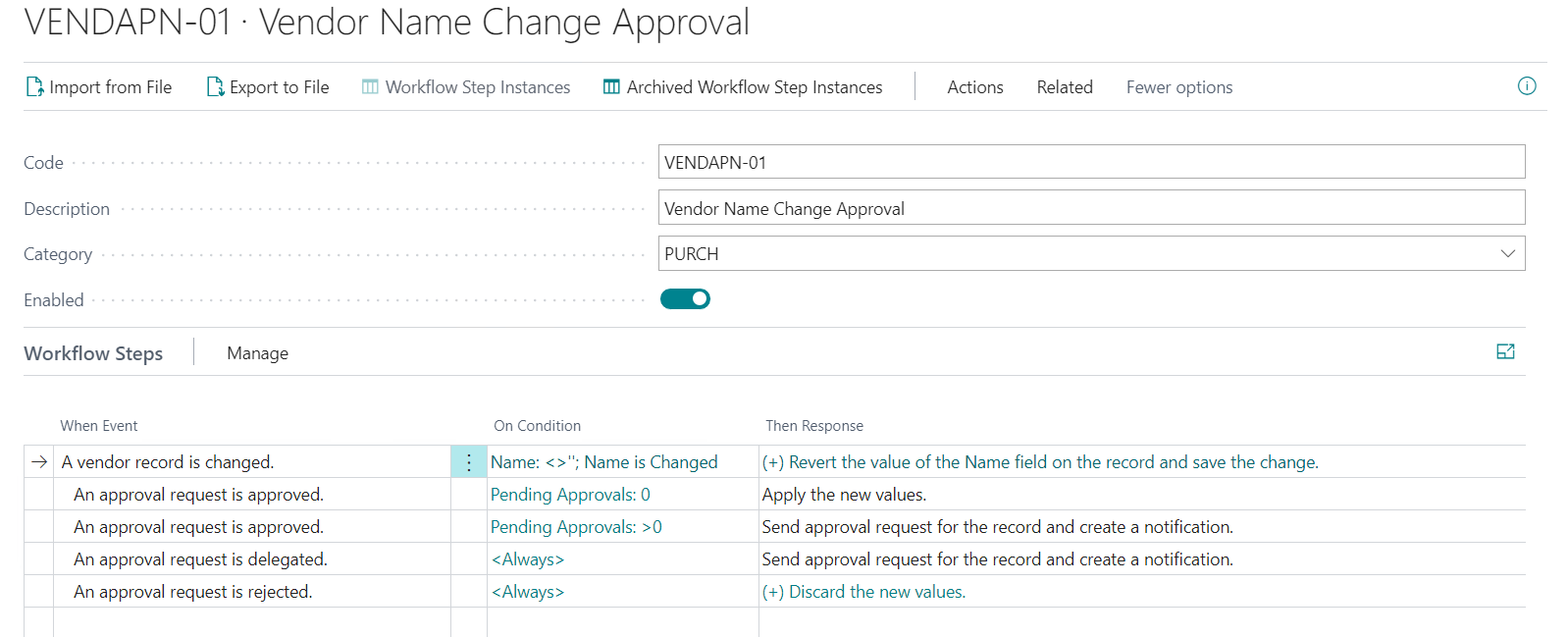Click the row selector arrow for the vendor record row

(39, 462)
